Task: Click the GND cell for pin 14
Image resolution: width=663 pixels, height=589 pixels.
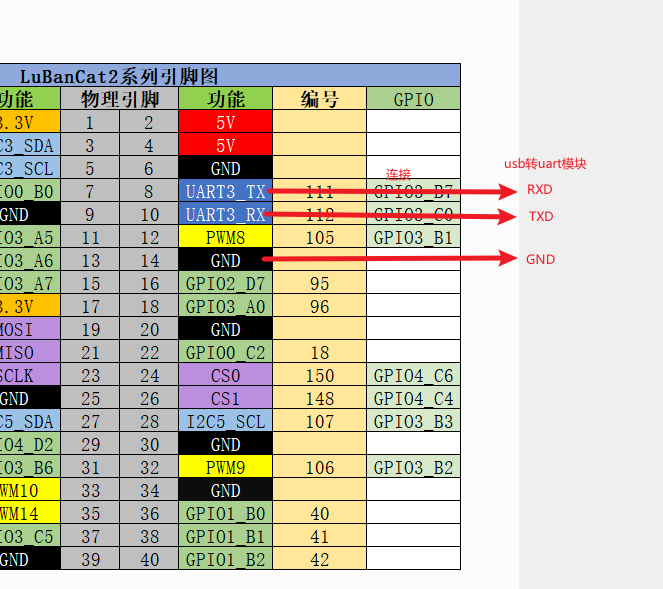Action: pyautogui.click(x=225, y=260)
